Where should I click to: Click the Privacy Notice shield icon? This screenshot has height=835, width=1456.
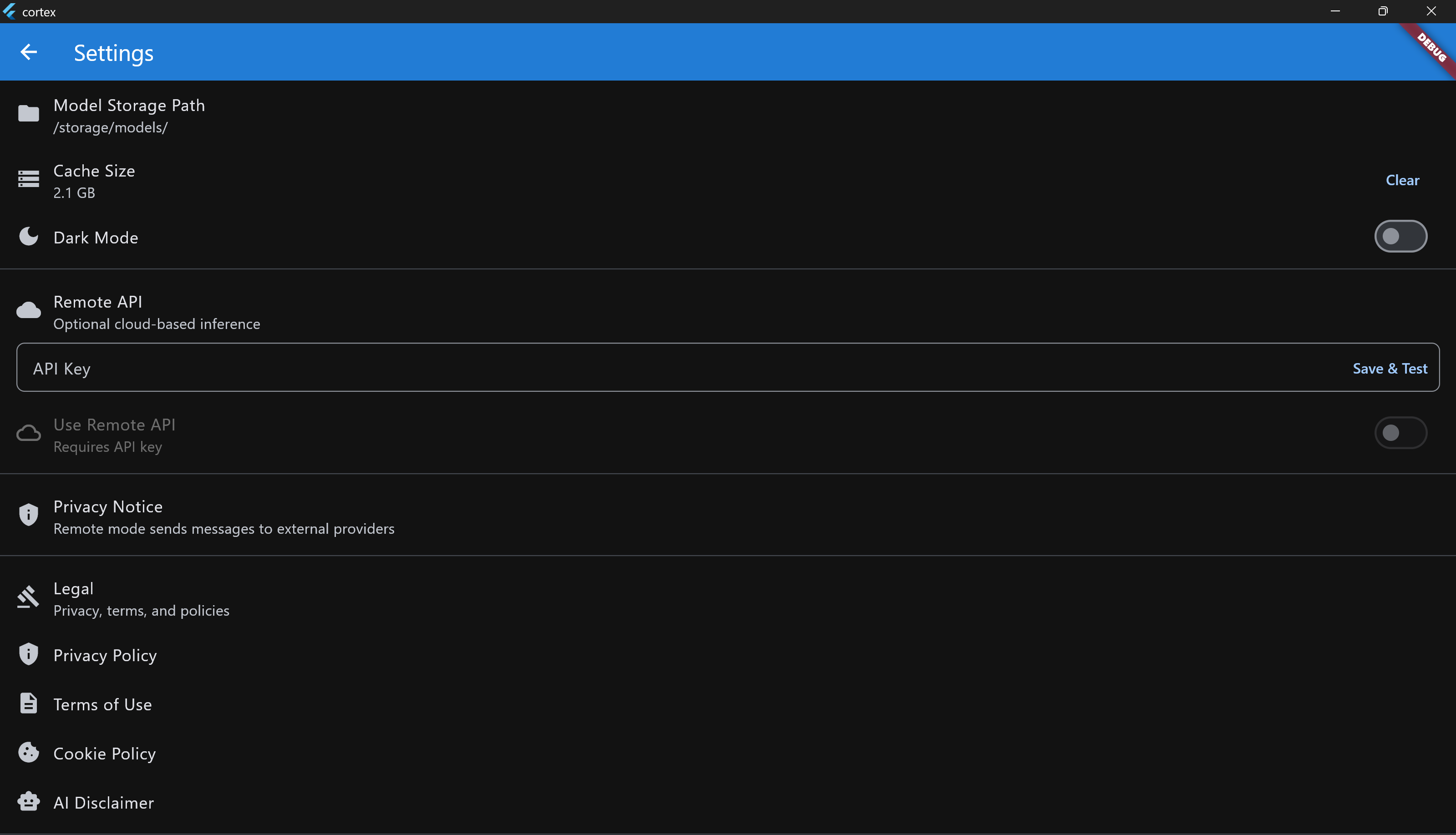(29, 514)
